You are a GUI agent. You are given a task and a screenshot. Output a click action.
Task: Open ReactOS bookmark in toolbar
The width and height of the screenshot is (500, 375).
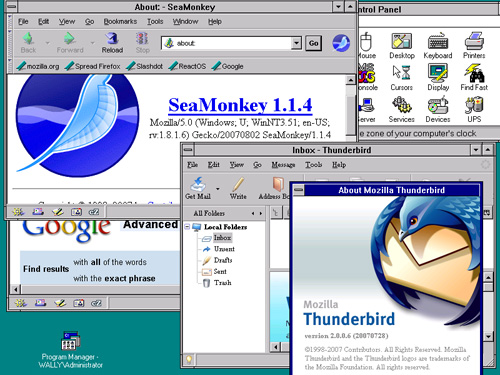click(187, 66)
